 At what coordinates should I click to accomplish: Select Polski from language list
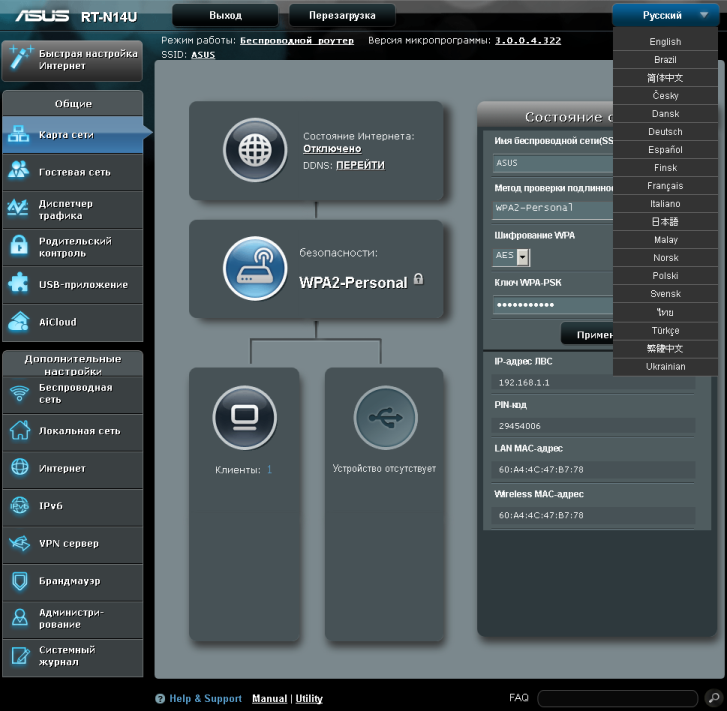[665, 276]
